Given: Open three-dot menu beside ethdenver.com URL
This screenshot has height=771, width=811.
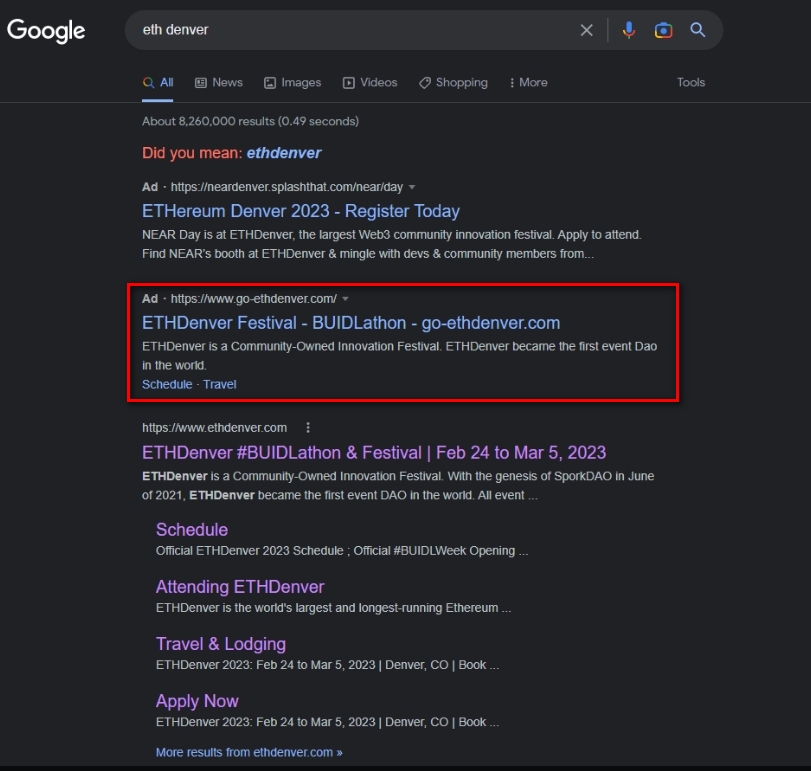Looking at the screenshot, I should [x=308, y=428].
